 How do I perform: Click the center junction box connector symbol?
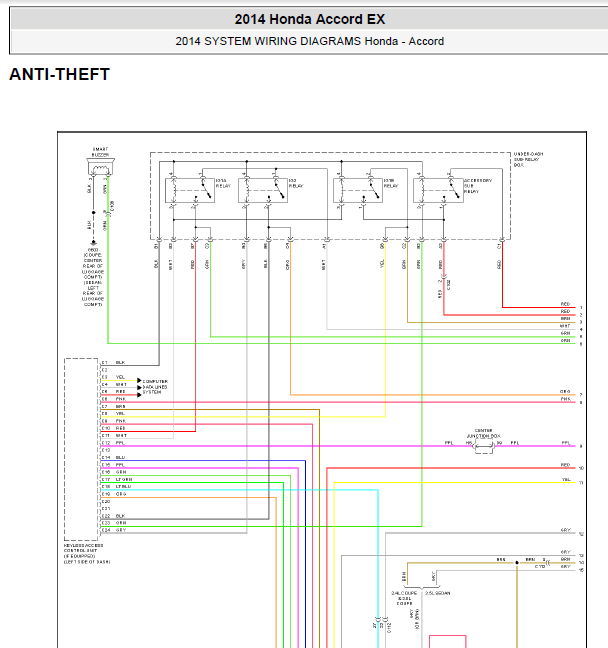tap(483, 446)
